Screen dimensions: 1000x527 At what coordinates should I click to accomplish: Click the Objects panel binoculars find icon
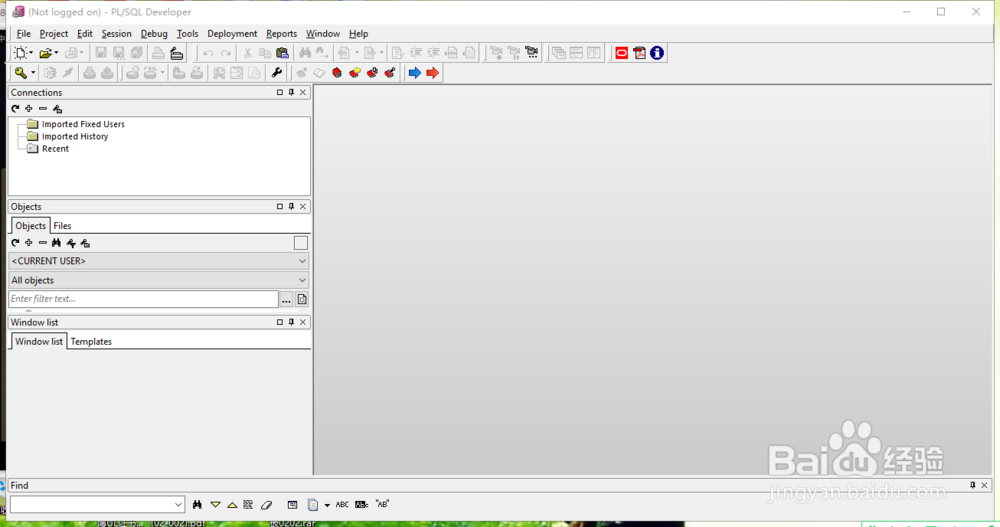(x=57, y=243)
